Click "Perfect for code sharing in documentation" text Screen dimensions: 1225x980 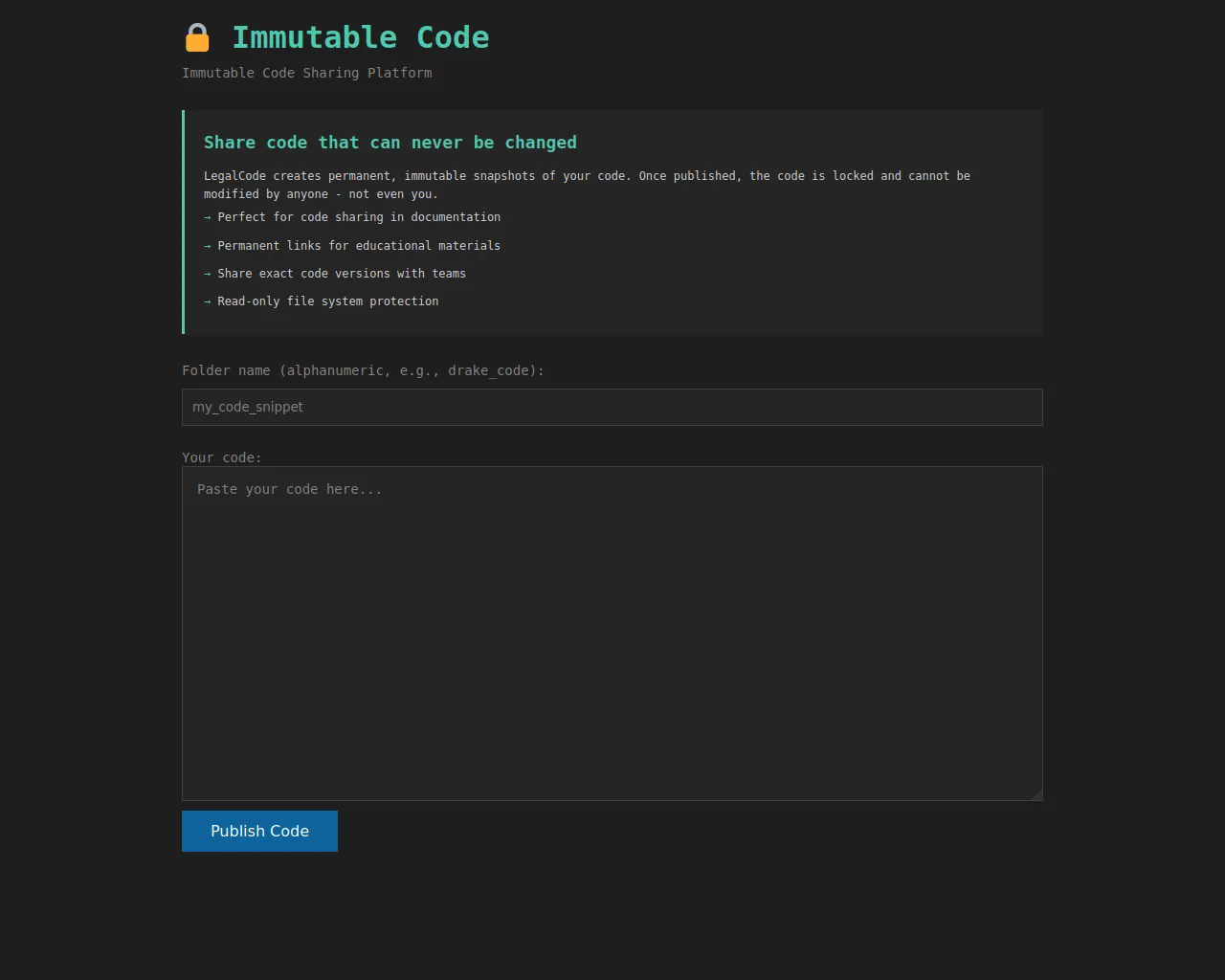click(x=359, y=217)
